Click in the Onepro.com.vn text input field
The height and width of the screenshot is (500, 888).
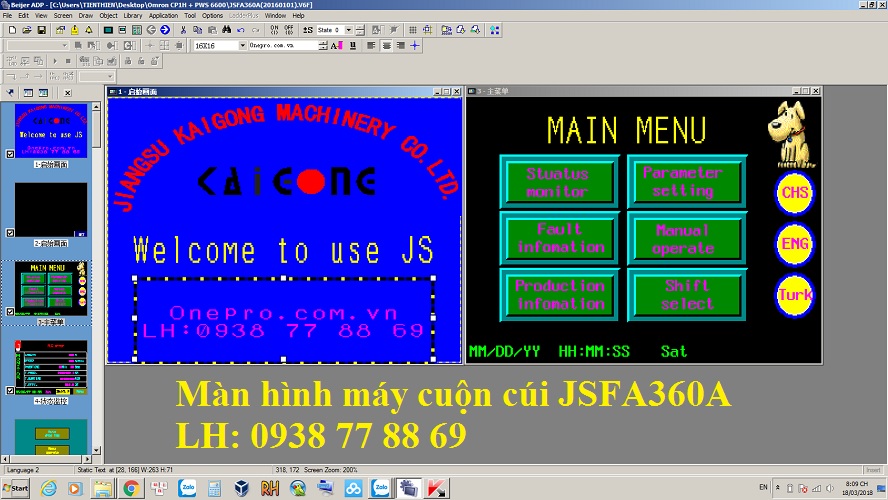click(283, 46)
